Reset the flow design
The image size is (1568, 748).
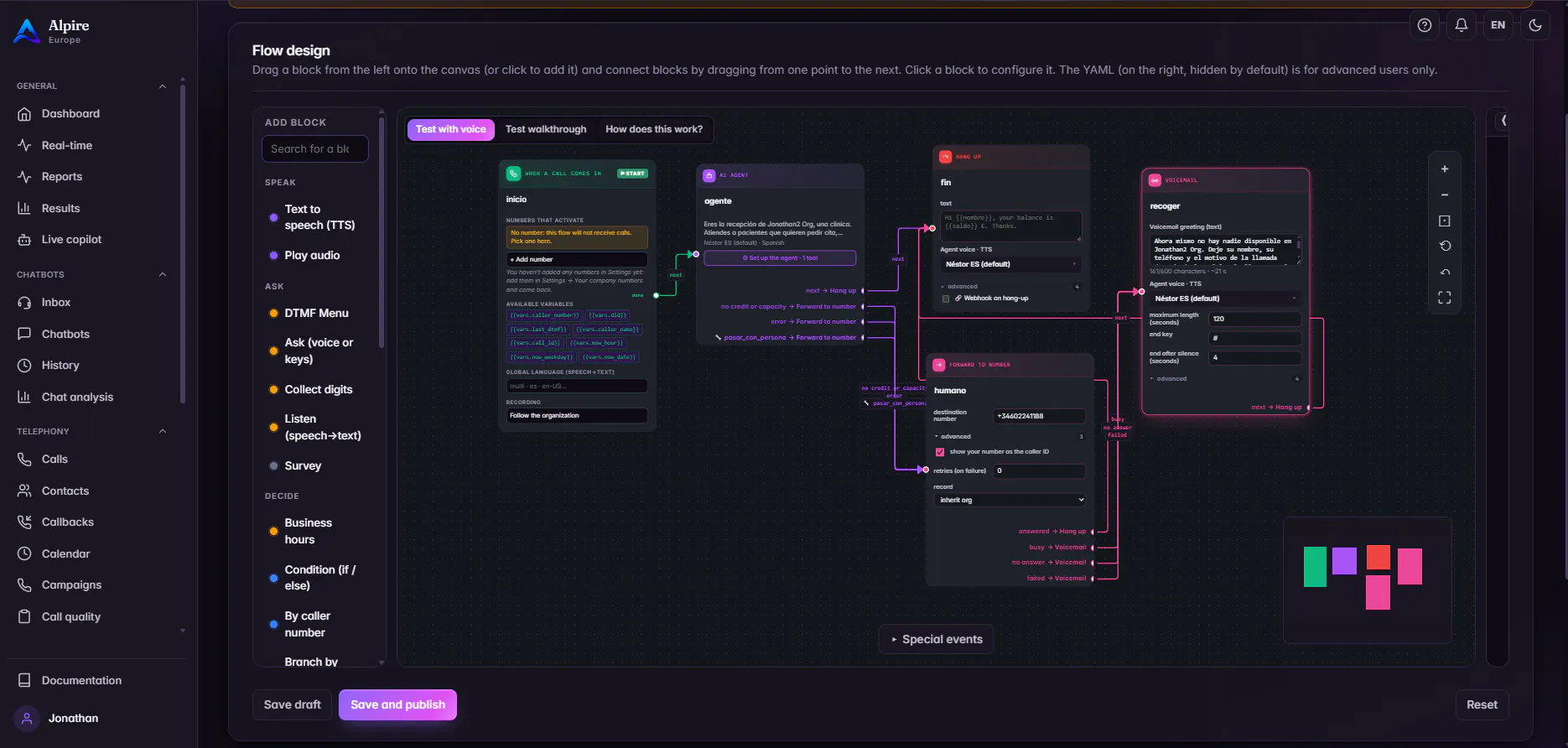coord(1482,705)
